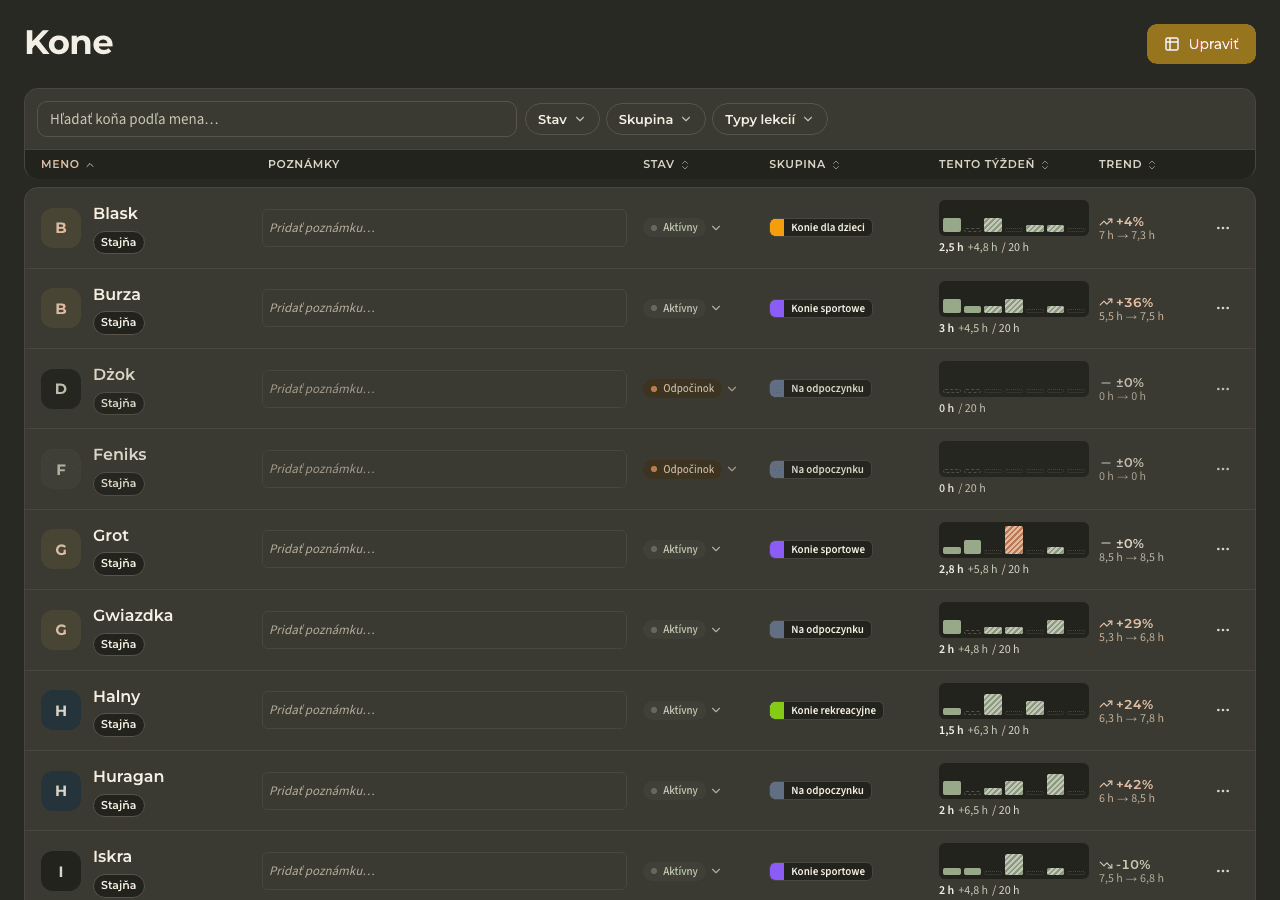Click the Grot avatar icon

pos(61,549)
